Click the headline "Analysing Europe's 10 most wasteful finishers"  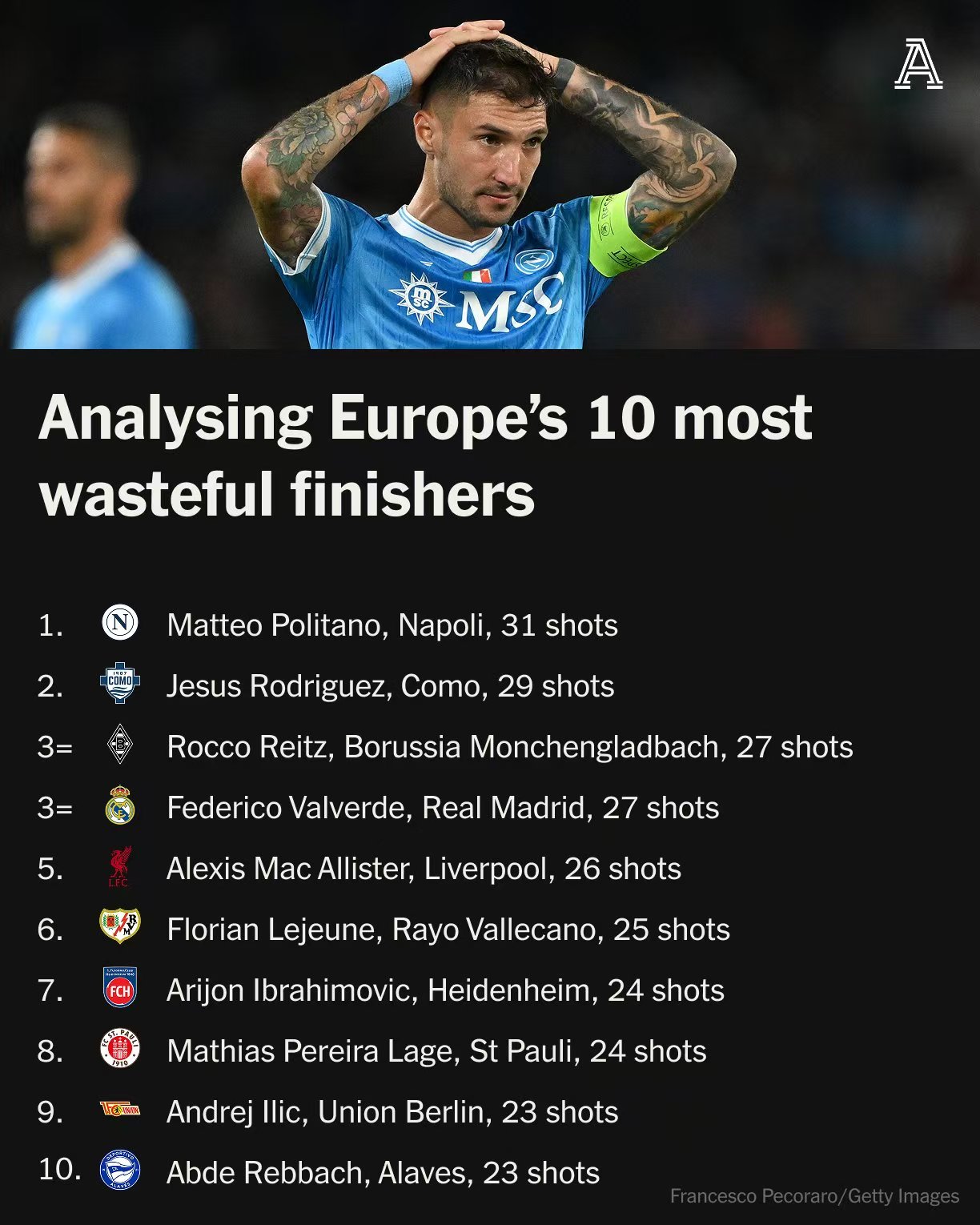(x=424, y=455)
